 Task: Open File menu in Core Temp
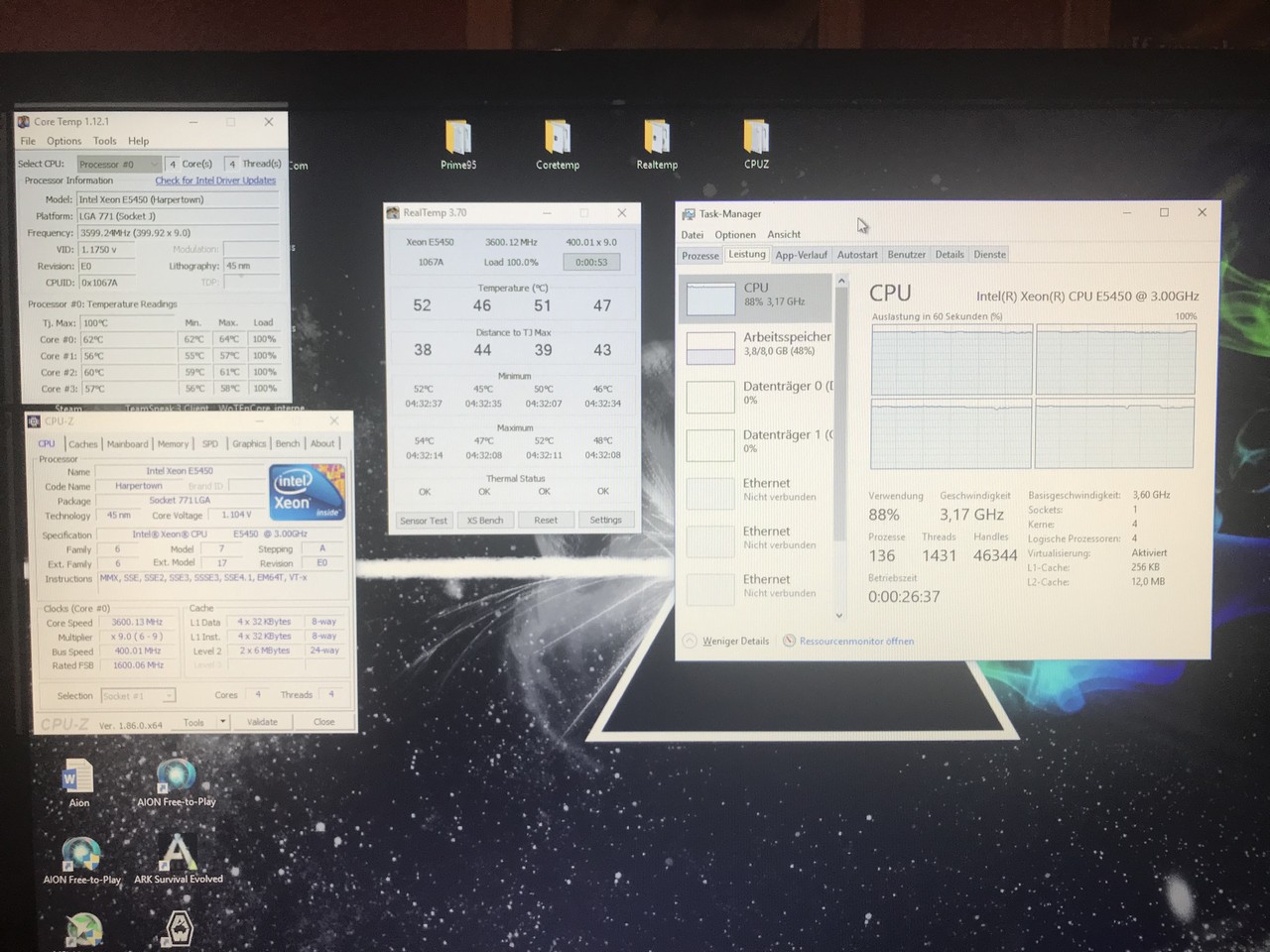tap(28, 141)
